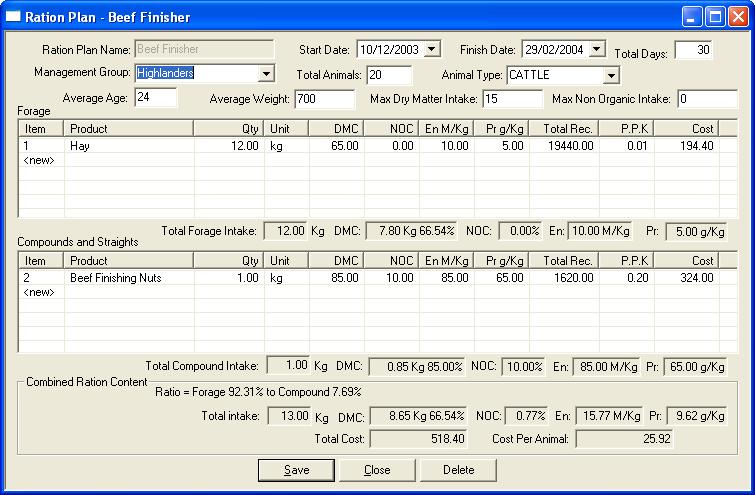The image size is (755, 495).
Task: Click the Average Weight field
Action: [325, 99]
